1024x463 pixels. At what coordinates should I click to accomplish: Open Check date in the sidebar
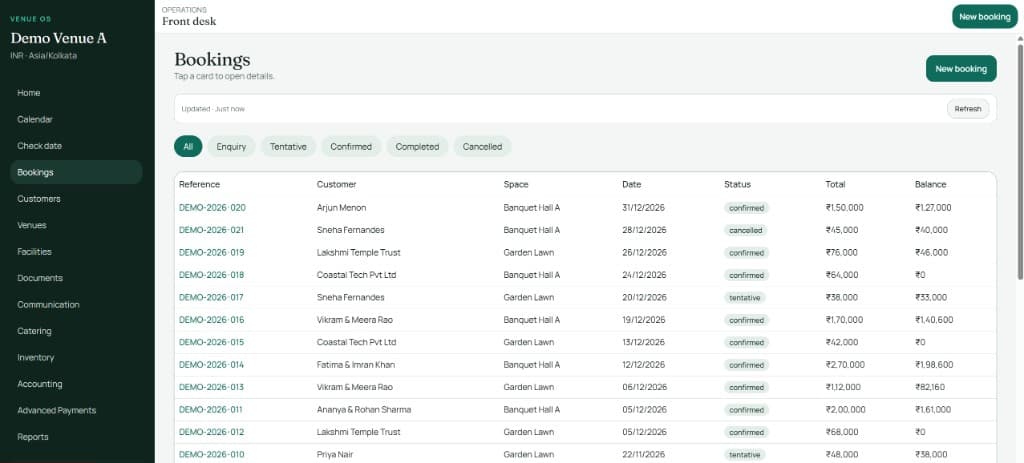coord(76,146)
